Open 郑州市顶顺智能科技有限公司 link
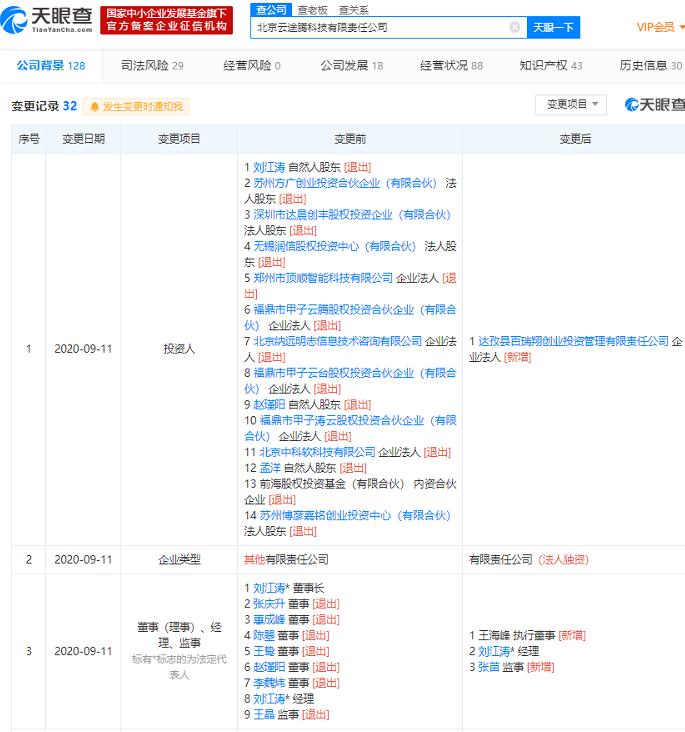 tap(323, 278)
